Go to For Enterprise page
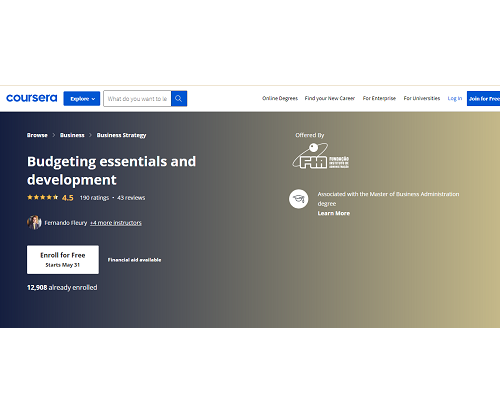Image resolution: width=500 pixels, height=400 pixels. pos(379,98)
